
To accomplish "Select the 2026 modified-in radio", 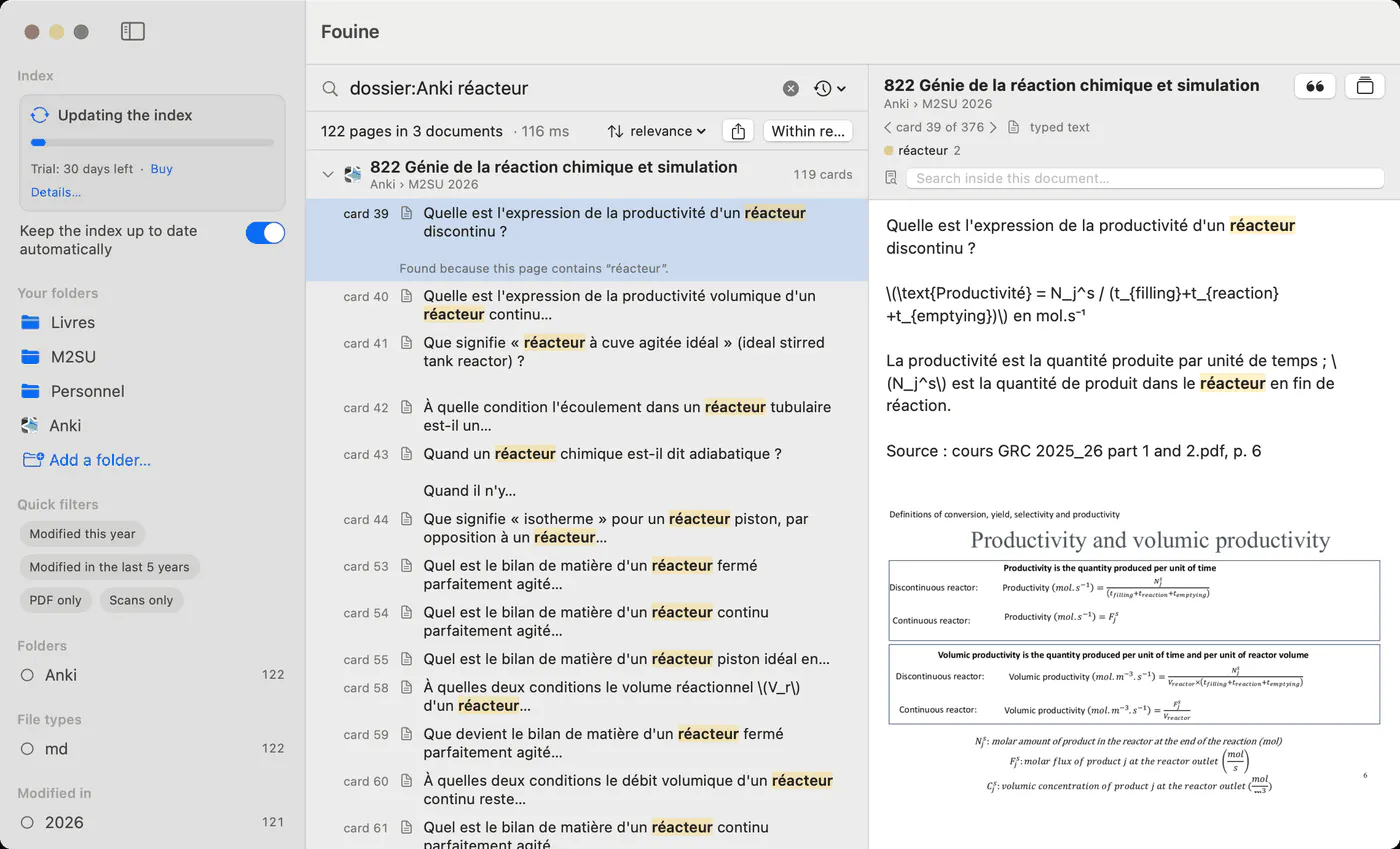I will pyautogui.click(x=27, y=823).
